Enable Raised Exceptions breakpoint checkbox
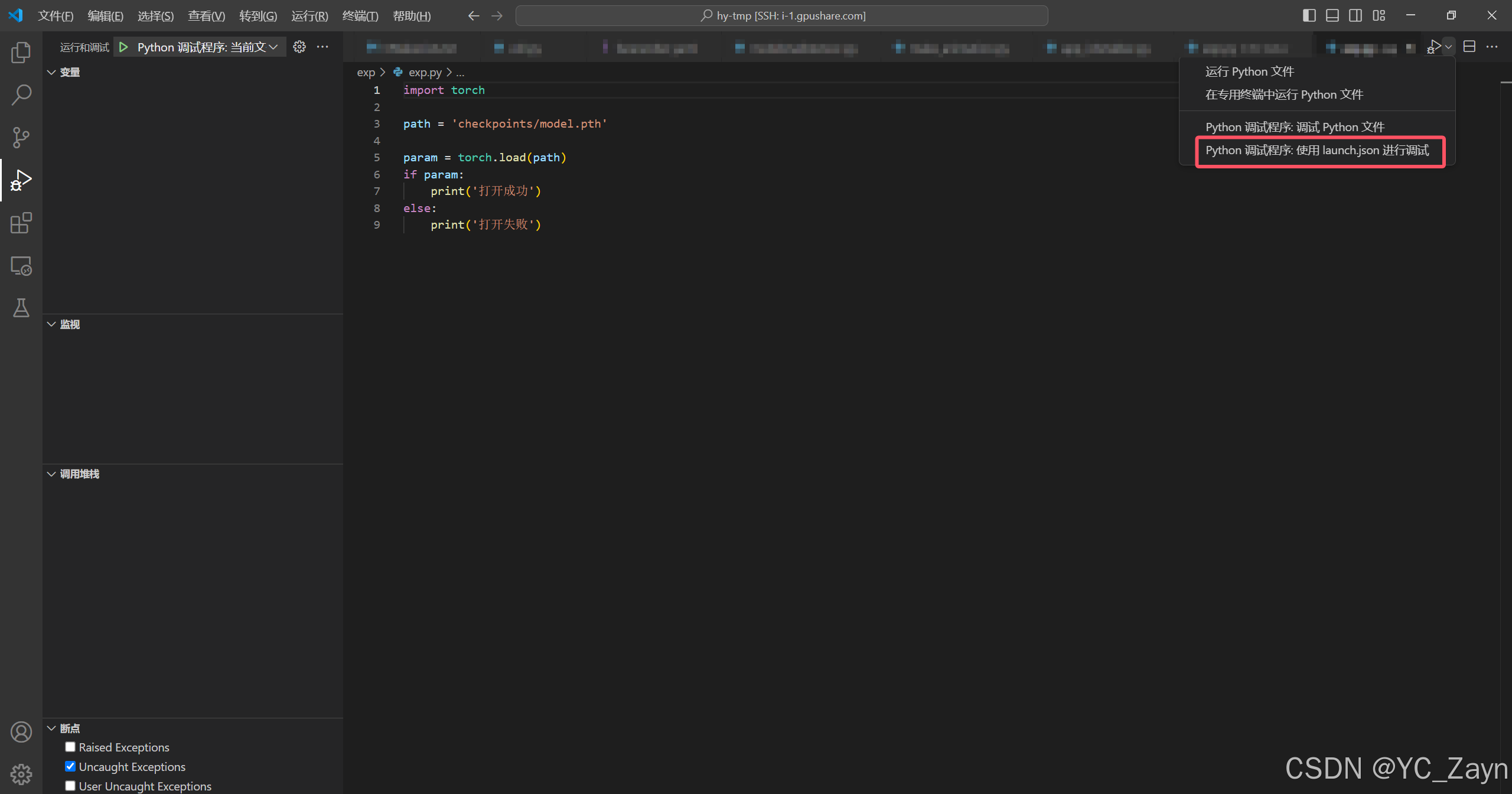This screenshot has width=1512, height=794. click(x=70, y=747)
